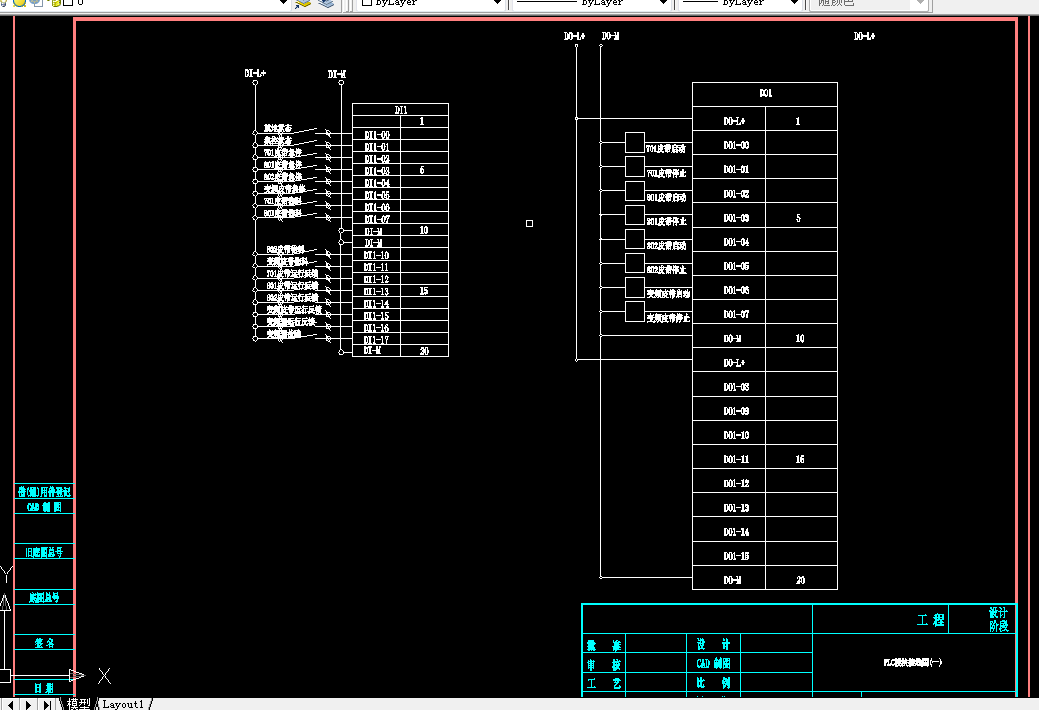Select the 变频皮带停止 relay label
The image size is (1039, 710).
click(x=668, y=318)
